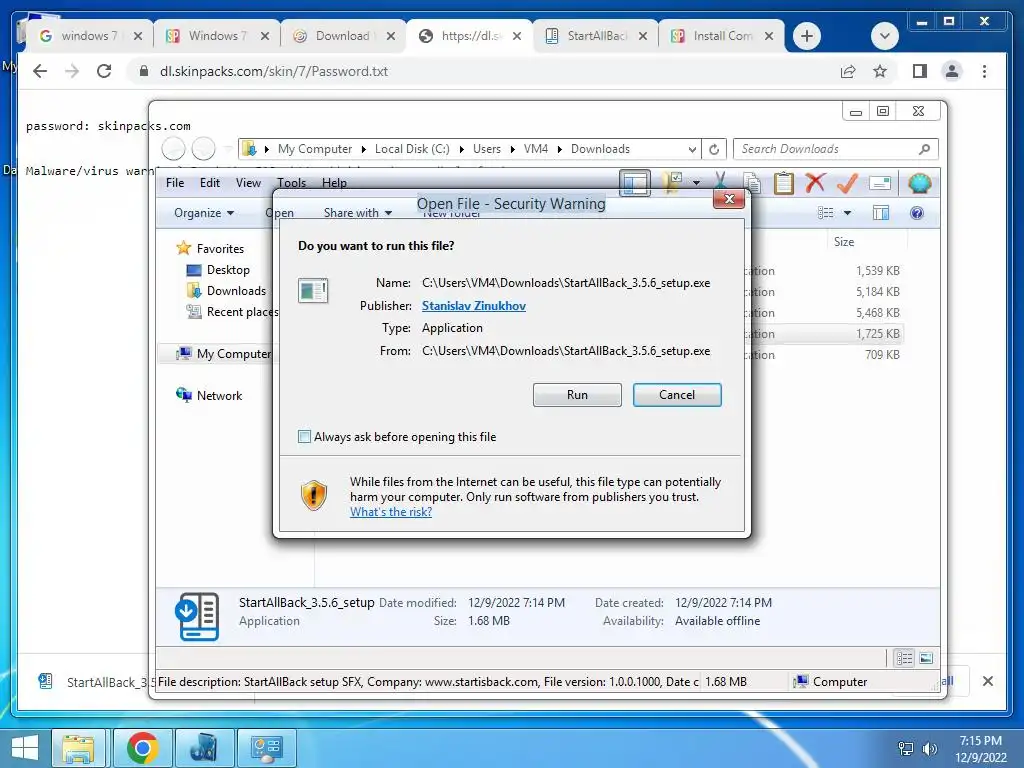Expand the Share with dropdown
The image size is (1024, 768).
[358, 213]
